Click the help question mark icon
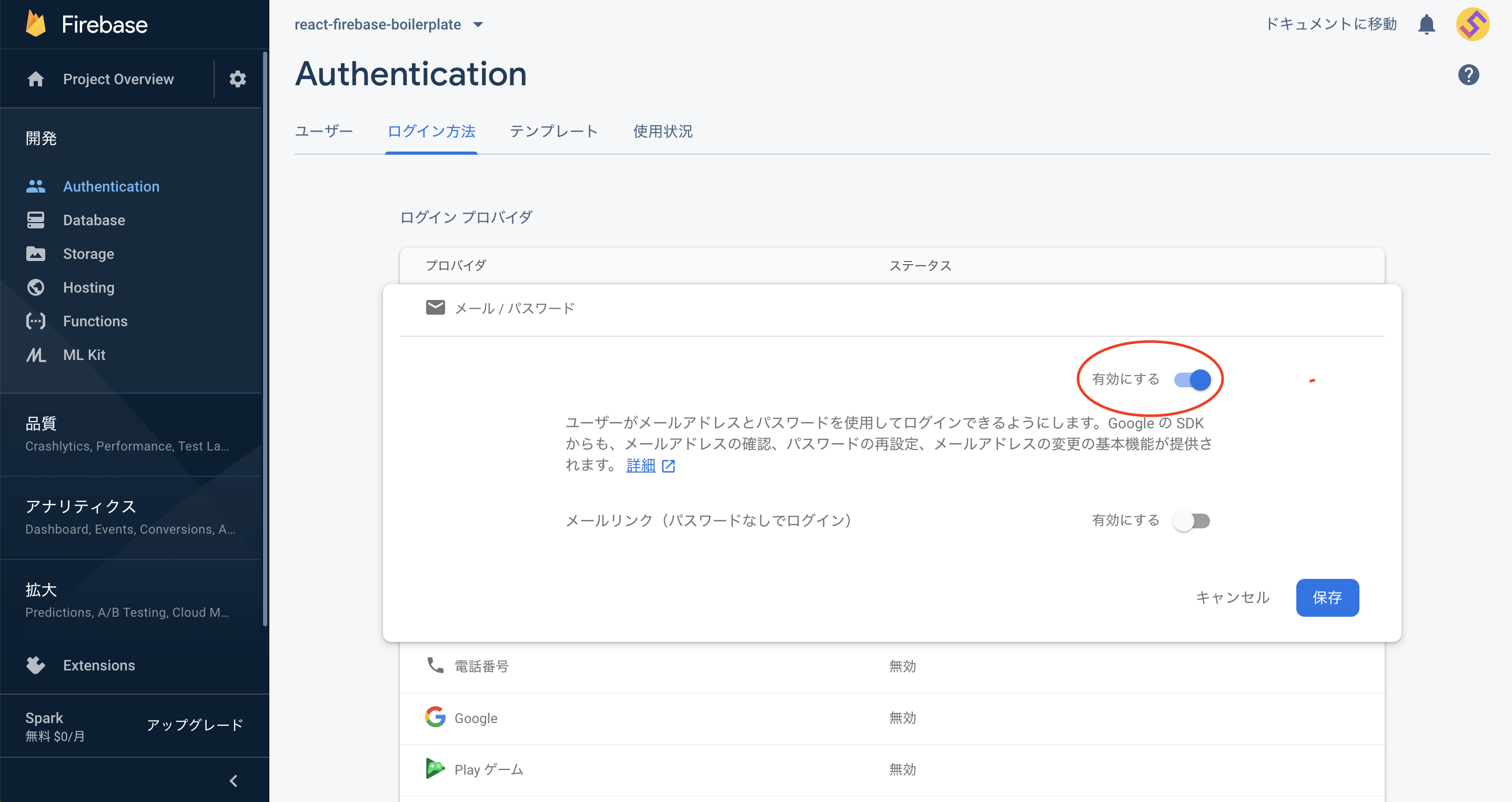This screenshot has width=1512, height=802. 1468,75
